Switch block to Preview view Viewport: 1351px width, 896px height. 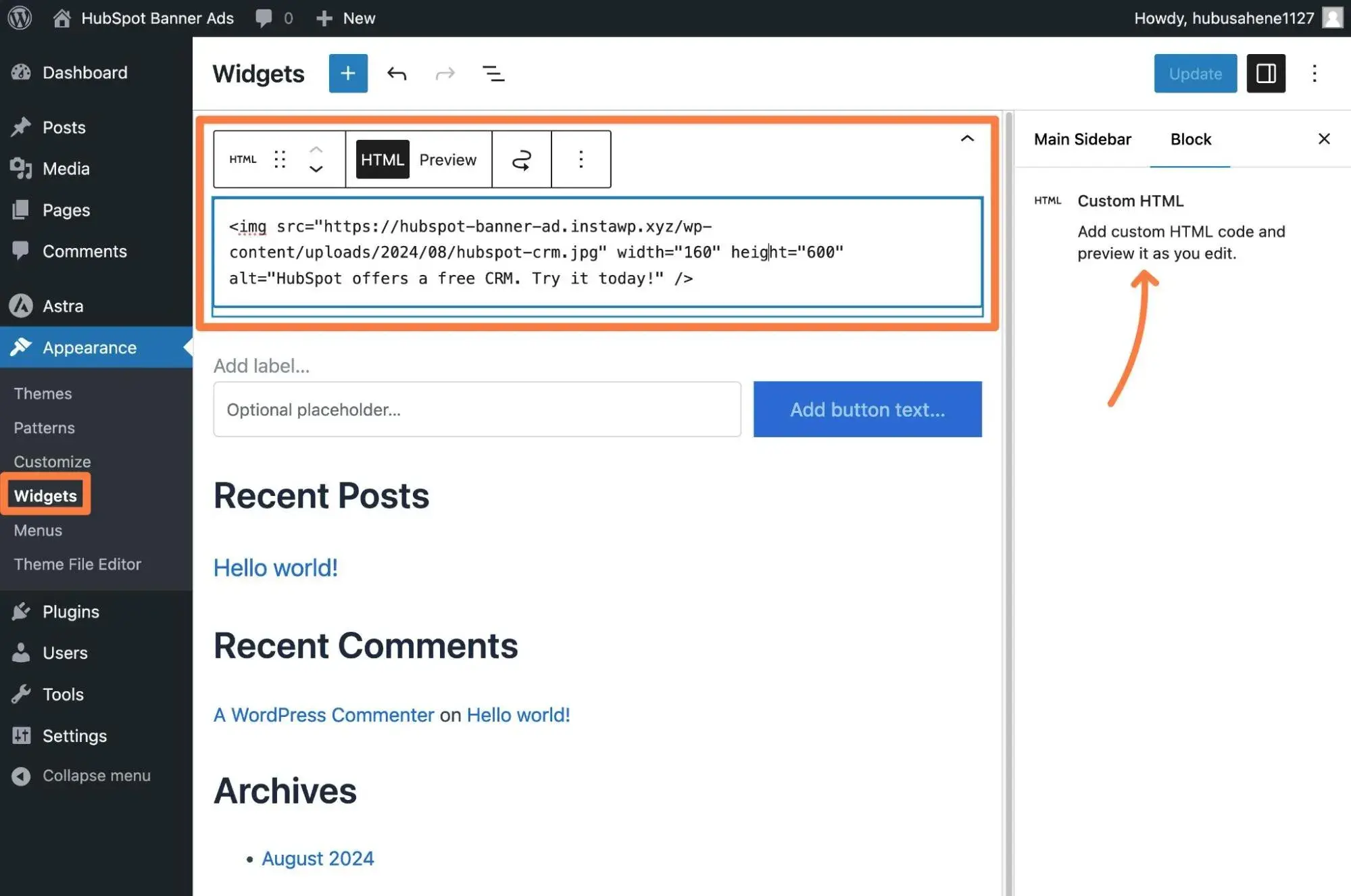[x=447, y=159]
